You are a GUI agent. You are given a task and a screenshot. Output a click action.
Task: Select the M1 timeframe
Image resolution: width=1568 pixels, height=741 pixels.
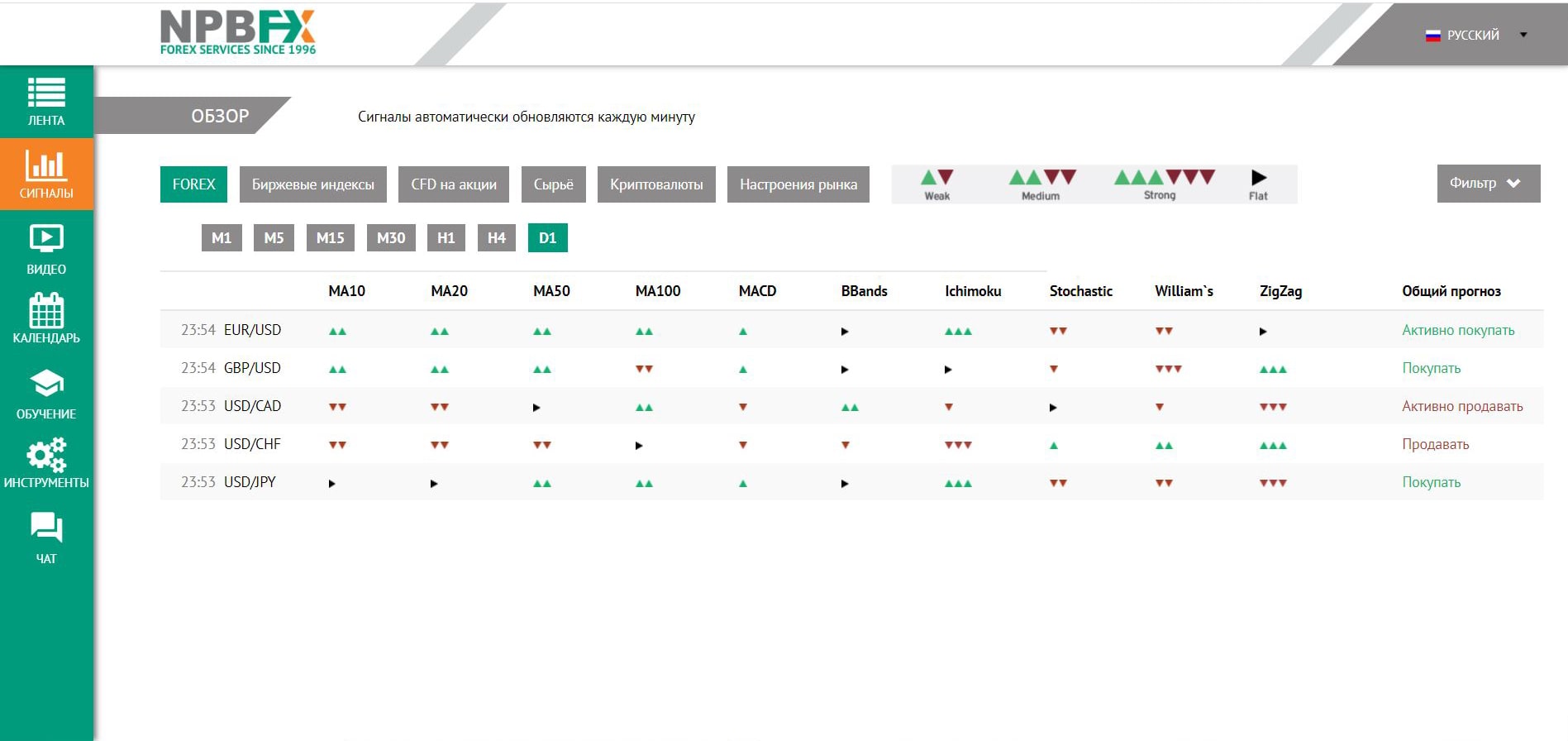click(222, 237)
